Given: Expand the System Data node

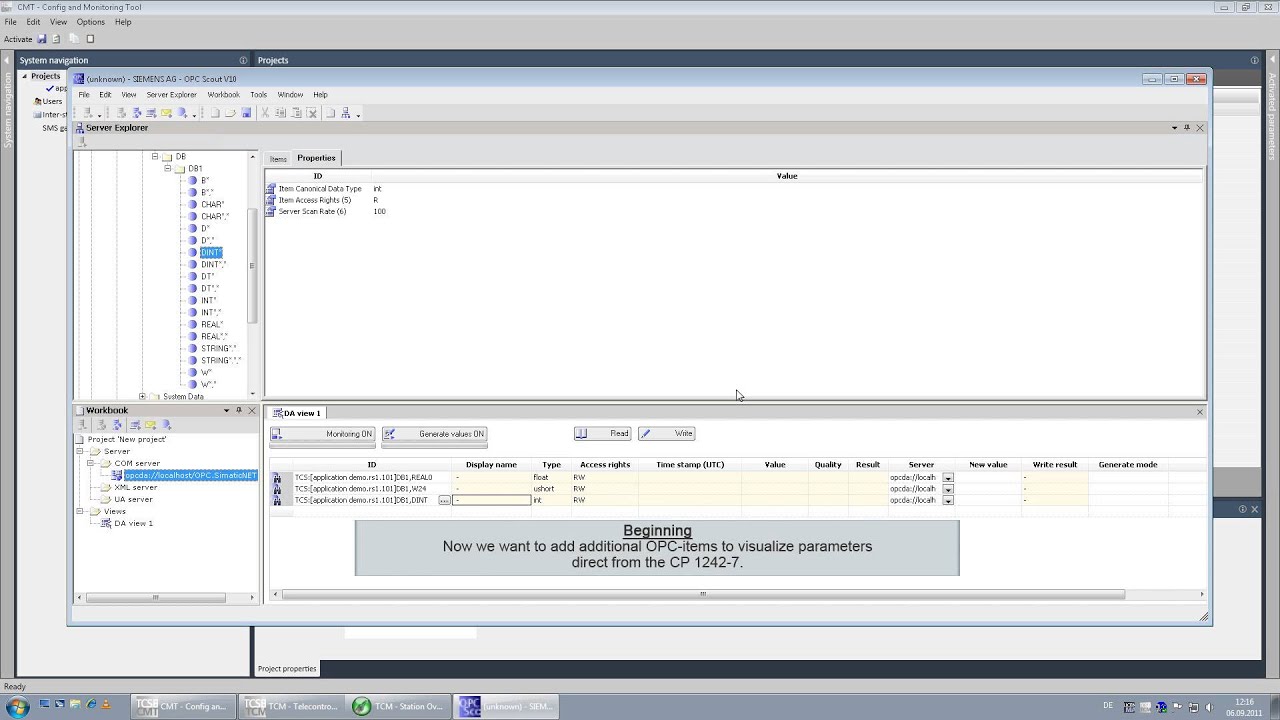Looking at the screenshot, I should click(142, 397).
